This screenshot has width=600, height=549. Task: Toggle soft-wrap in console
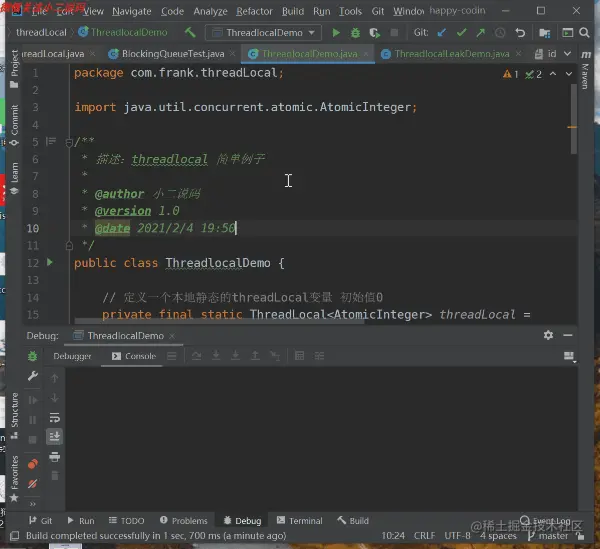pos(54,417)
